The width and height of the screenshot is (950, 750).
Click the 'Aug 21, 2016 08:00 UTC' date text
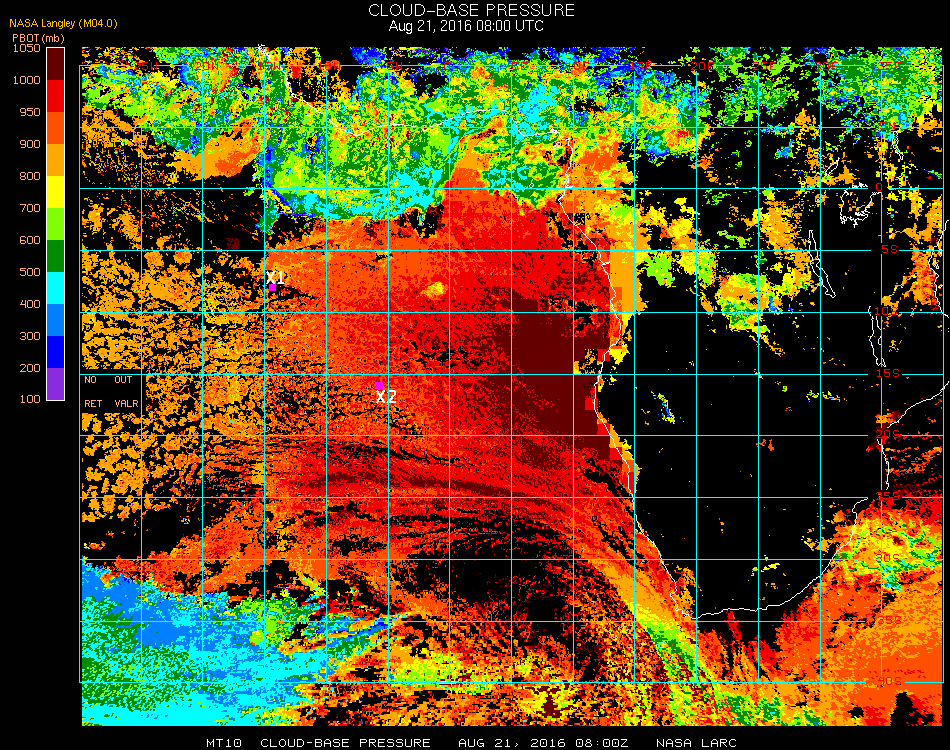(466, 26)
